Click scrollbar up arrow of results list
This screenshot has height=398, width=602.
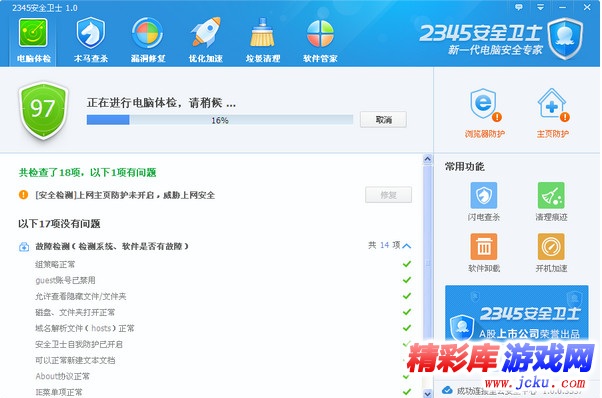427,159
